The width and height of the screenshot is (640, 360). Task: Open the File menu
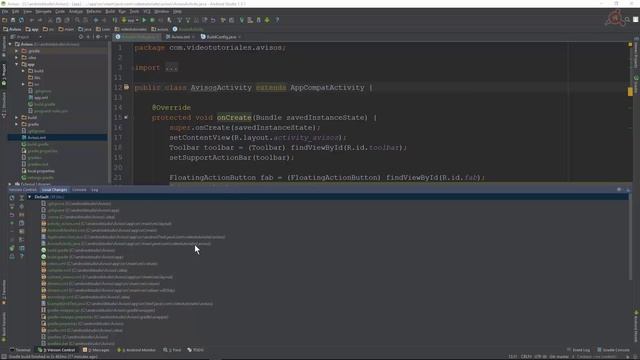click(5, 11)
